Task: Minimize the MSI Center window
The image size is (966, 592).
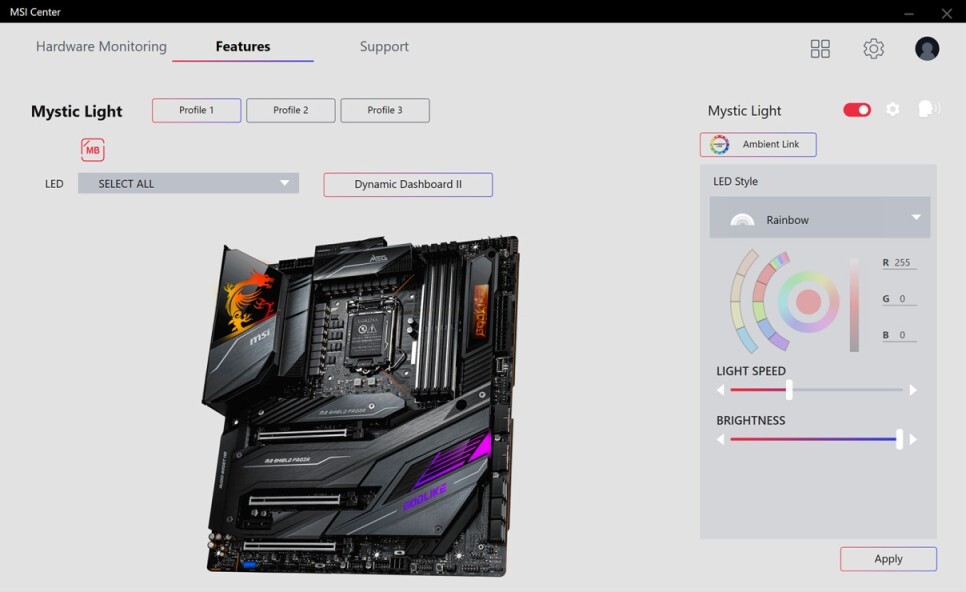Action: click(x=909, y=13)
